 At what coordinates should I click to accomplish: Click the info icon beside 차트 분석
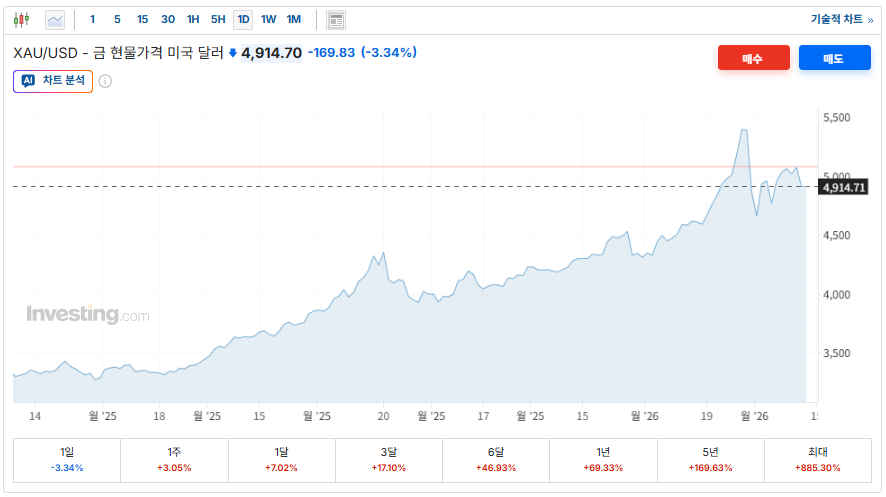click(105, 81)
